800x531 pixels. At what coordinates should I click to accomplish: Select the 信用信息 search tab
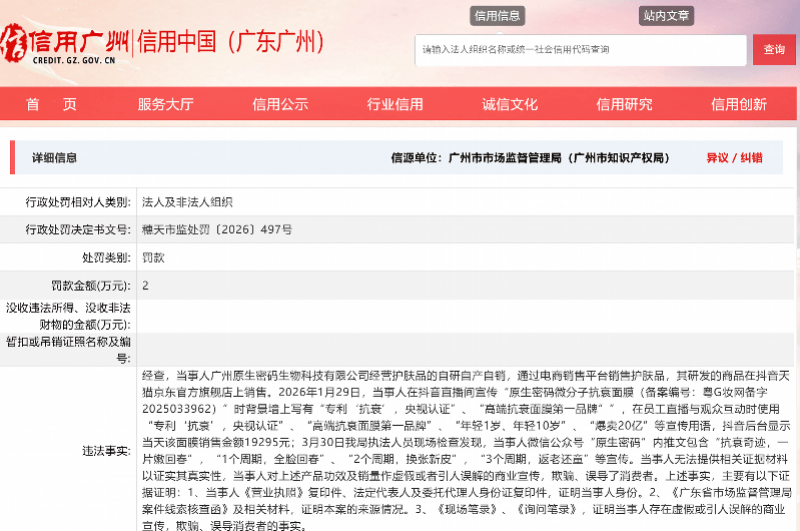497,16
